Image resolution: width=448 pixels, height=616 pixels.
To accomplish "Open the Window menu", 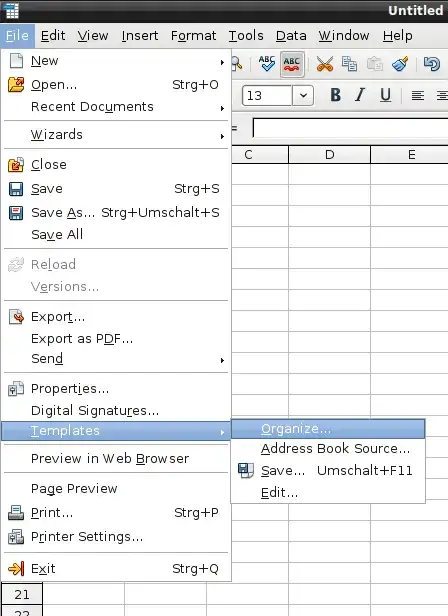I will click(344, 36).
